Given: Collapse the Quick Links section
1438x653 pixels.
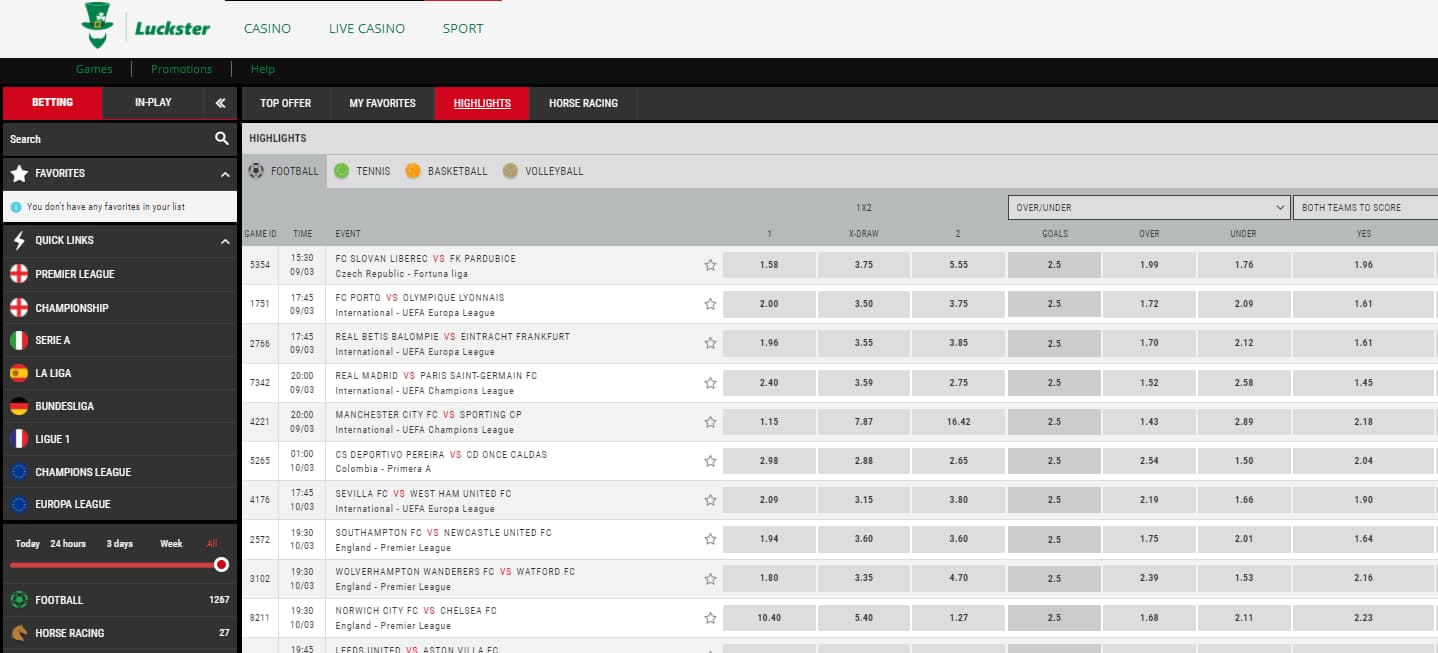Looking at the screenshot, I should coord(225,241).
